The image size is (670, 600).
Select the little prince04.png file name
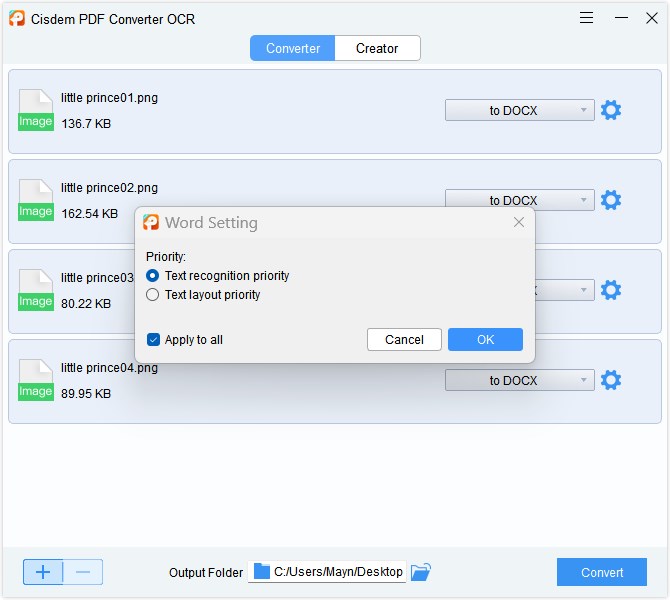[109, 368]
